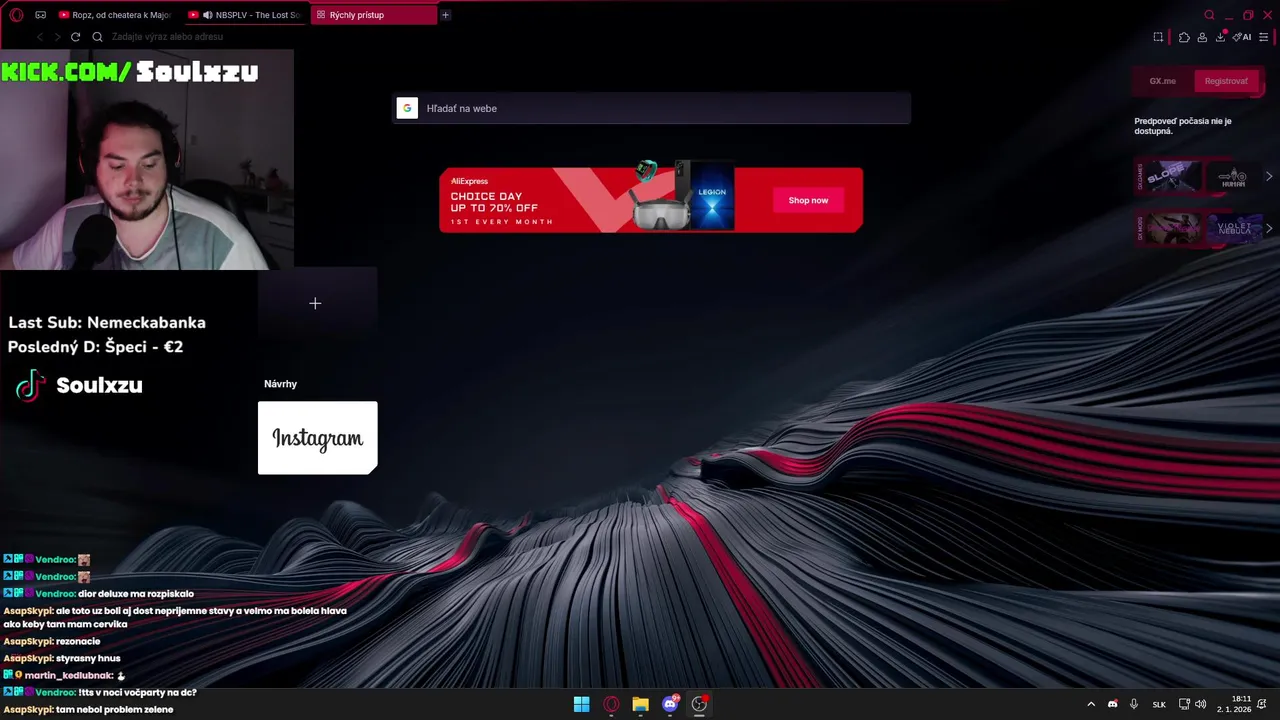Open the volume speaker tray icon
Screen dimensions: 1280x720
tap(1200, 704)
